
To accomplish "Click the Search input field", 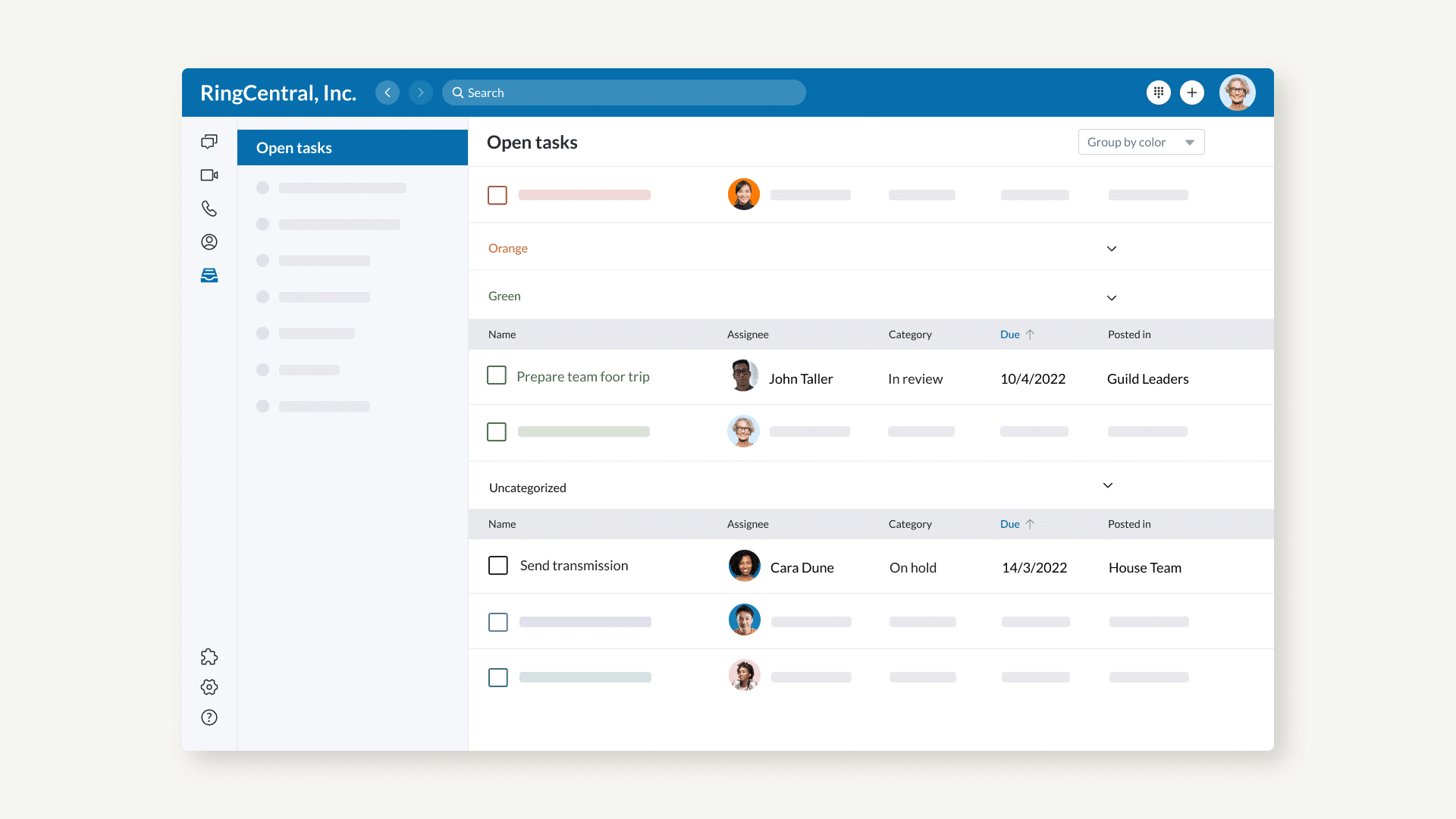I will click(x=623, y=93).
